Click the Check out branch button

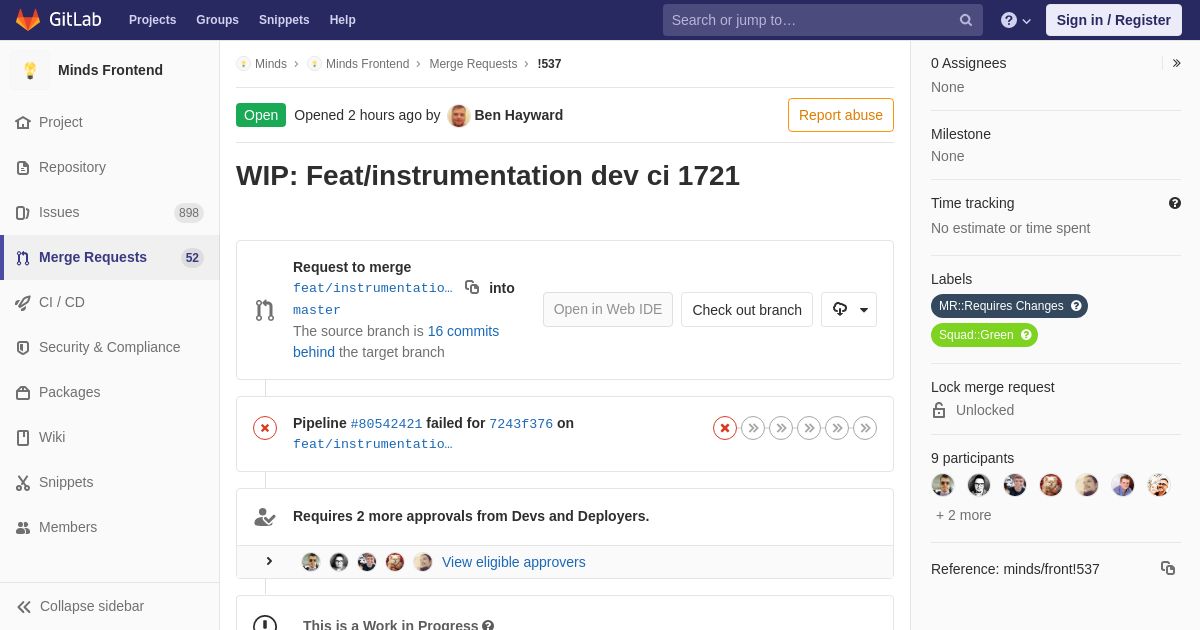click(x=747, y=309)
